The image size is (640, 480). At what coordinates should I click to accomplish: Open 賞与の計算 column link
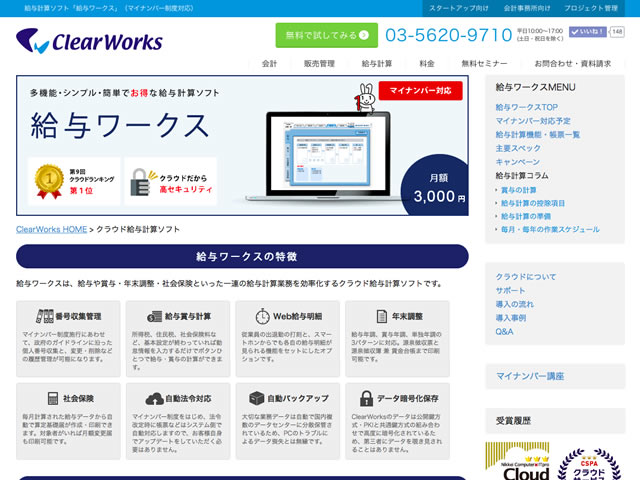(x=518, y=190)
